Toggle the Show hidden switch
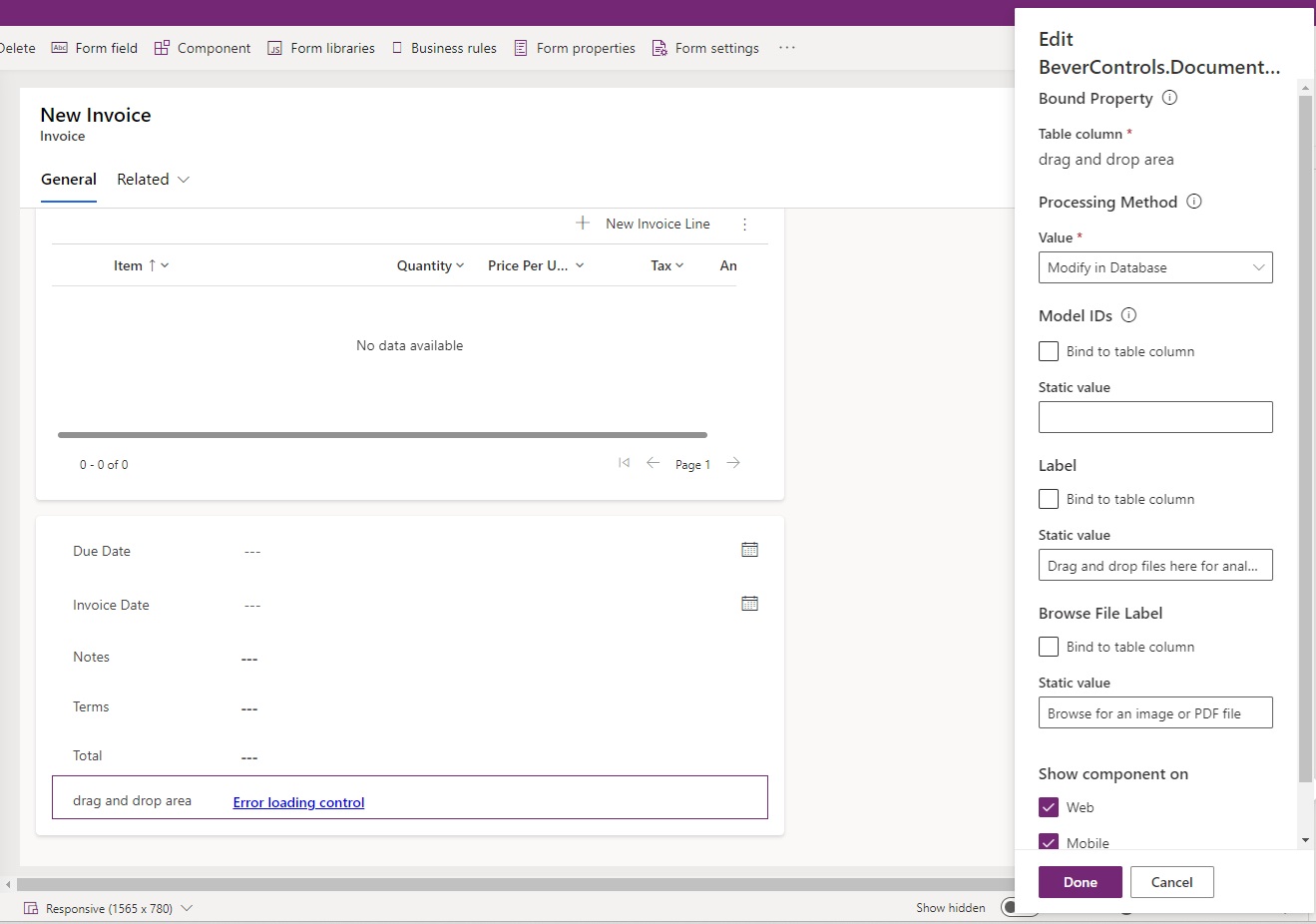 (x=1019, y=907)
